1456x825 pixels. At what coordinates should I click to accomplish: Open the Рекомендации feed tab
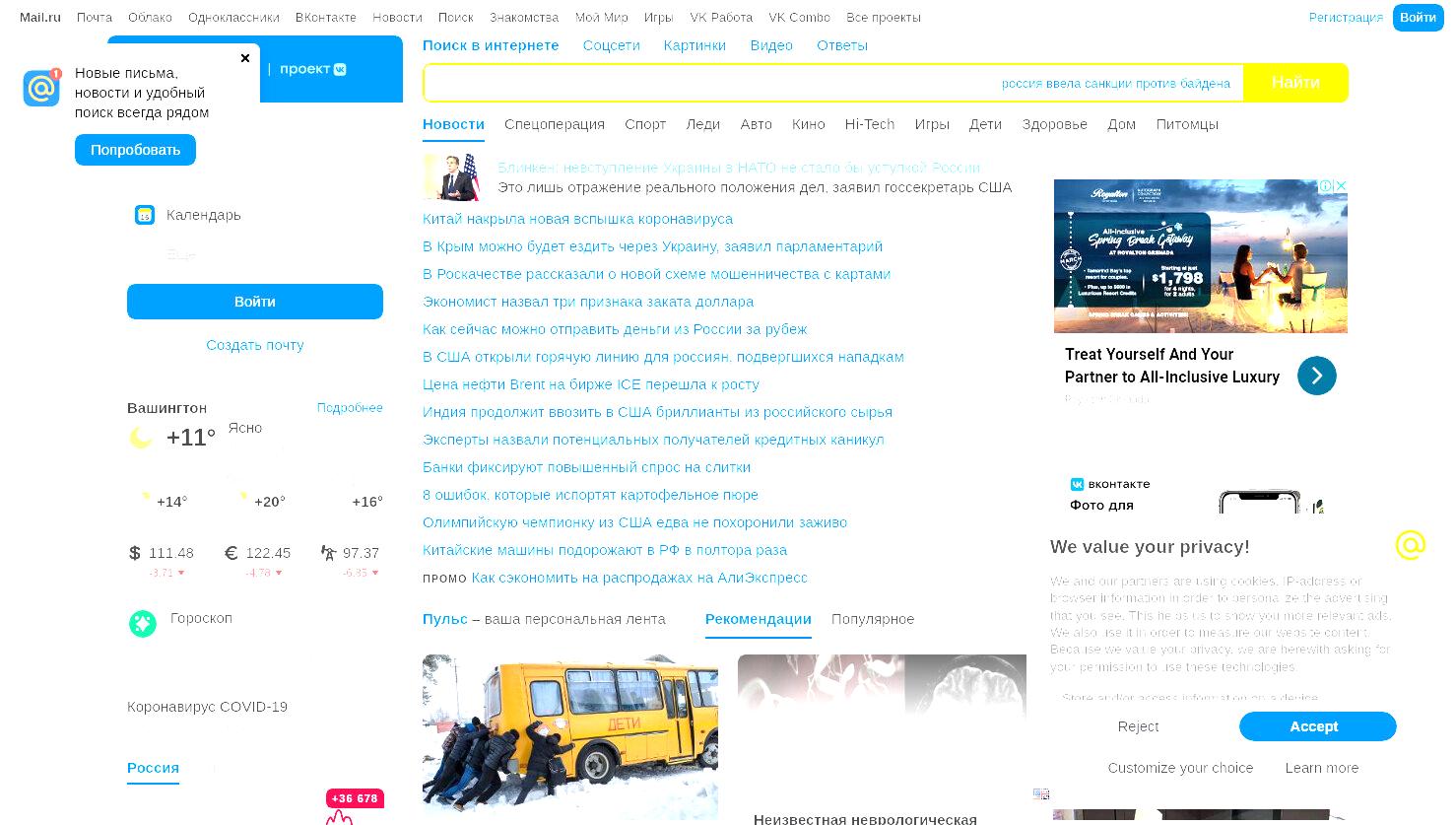click(x=758, y=619)
